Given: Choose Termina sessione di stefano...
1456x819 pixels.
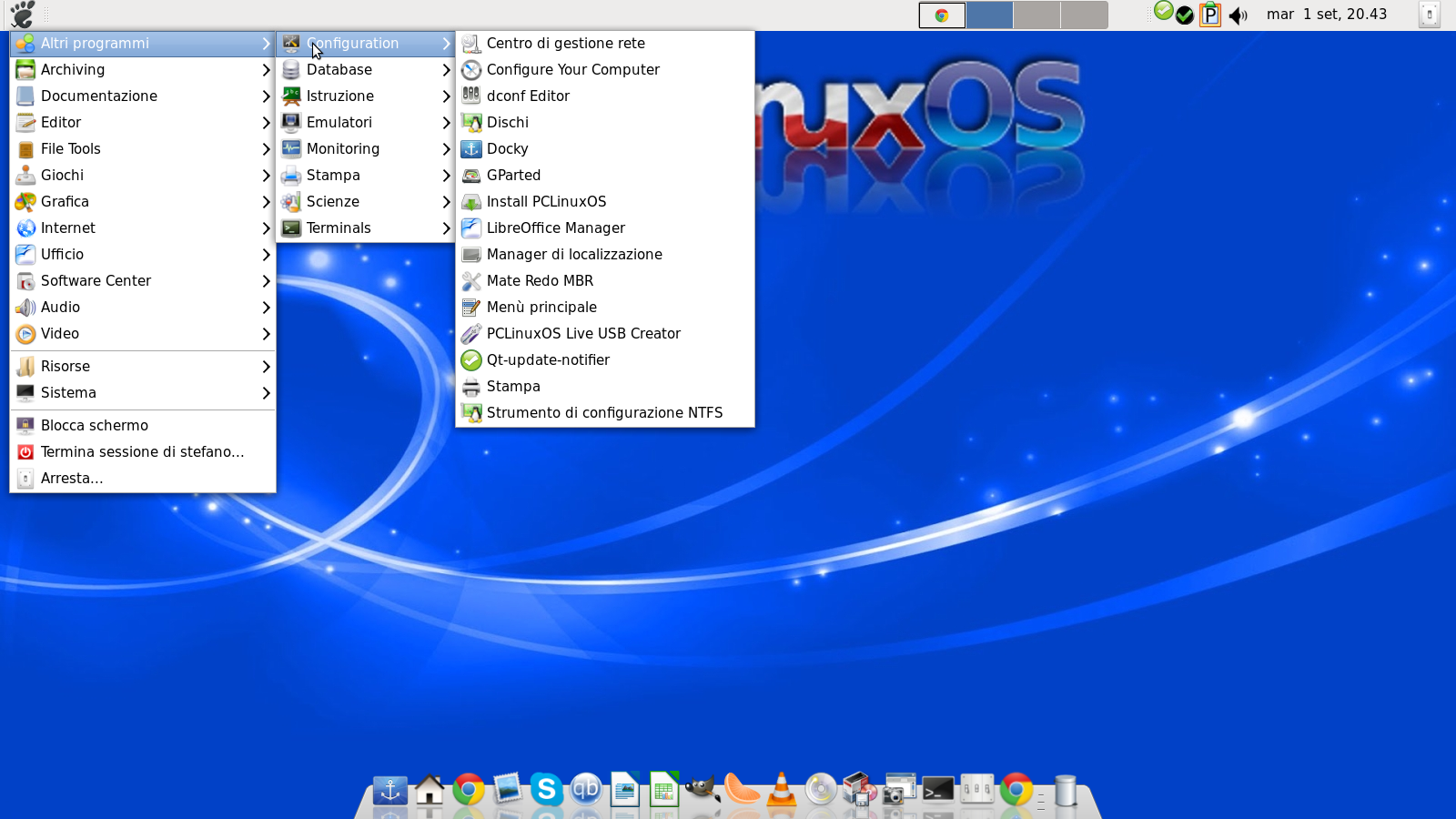Looking at the screenshot, I should click(143, 452).
